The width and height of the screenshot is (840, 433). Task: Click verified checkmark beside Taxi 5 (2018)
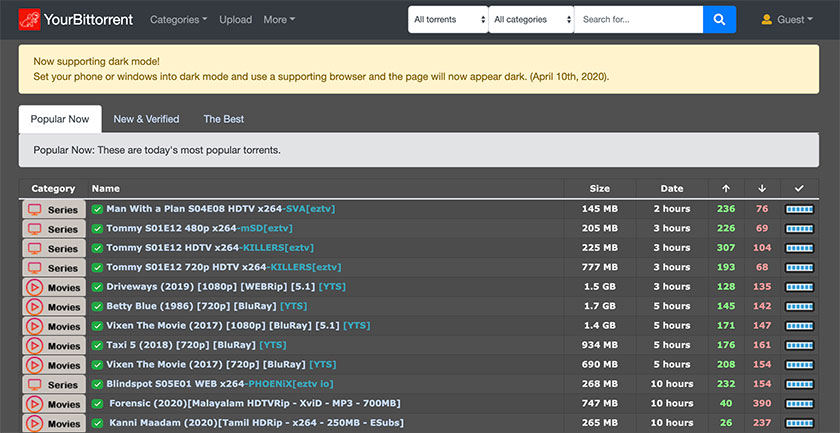click(x=97, y=345)
